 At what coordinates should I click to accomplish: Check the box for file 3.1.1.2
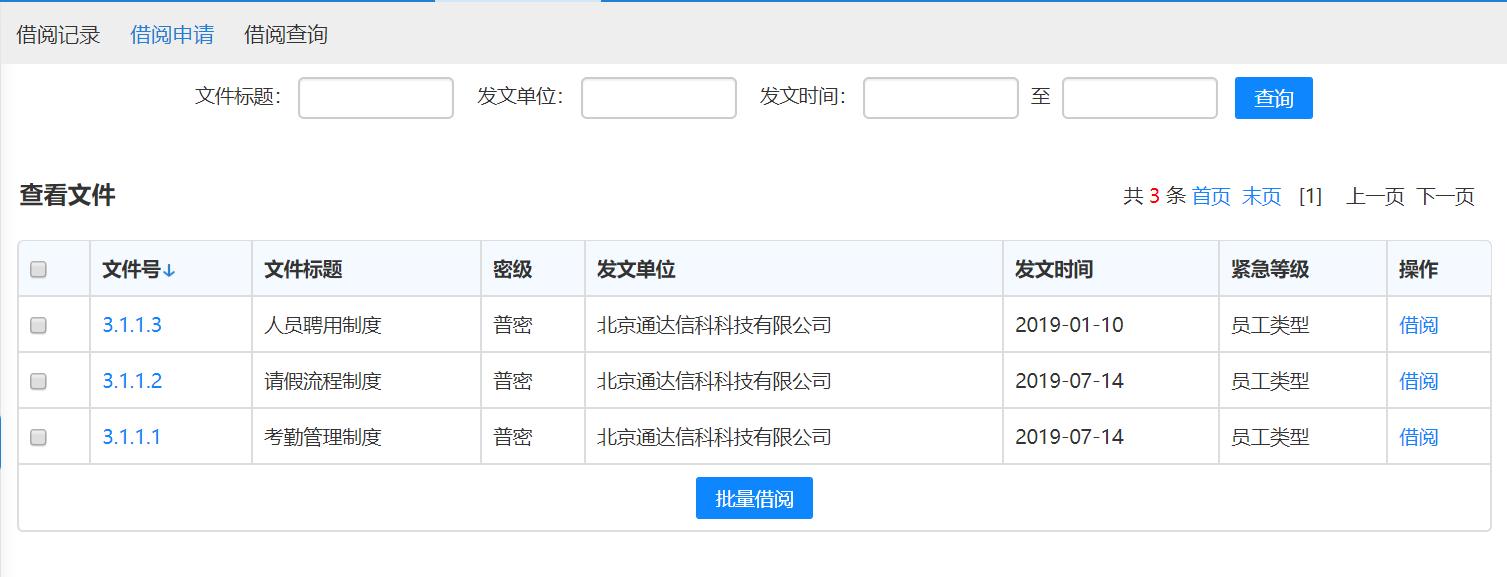38,381
